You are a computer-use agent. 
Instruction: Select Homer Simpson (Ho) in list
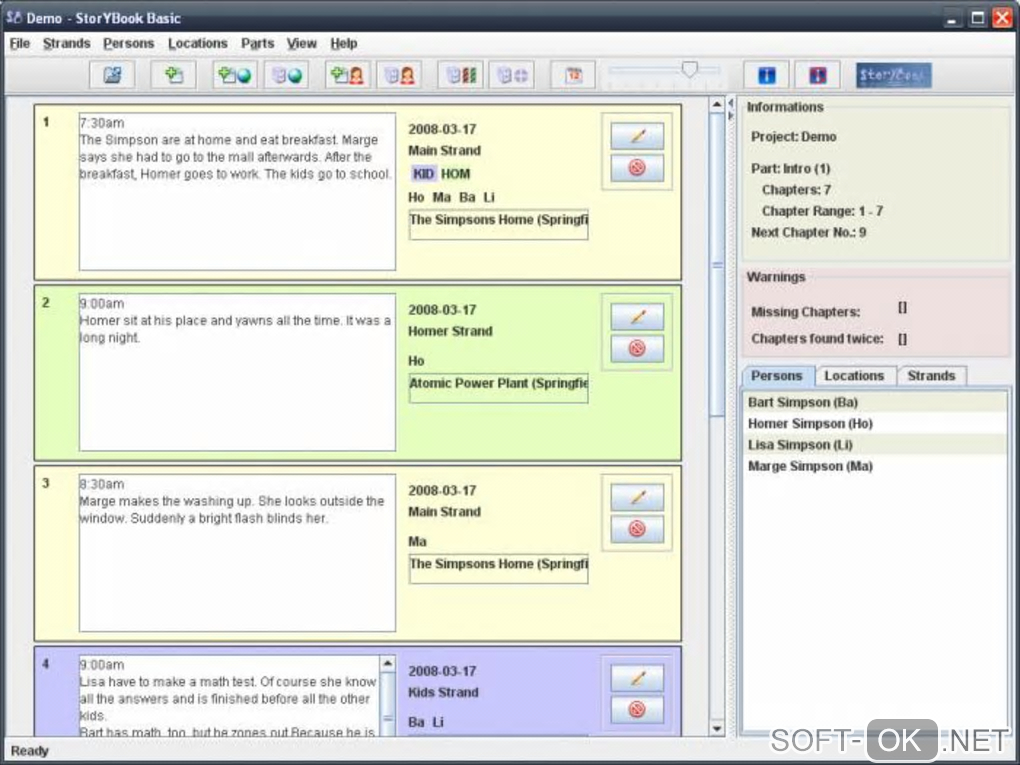(875, 423)
